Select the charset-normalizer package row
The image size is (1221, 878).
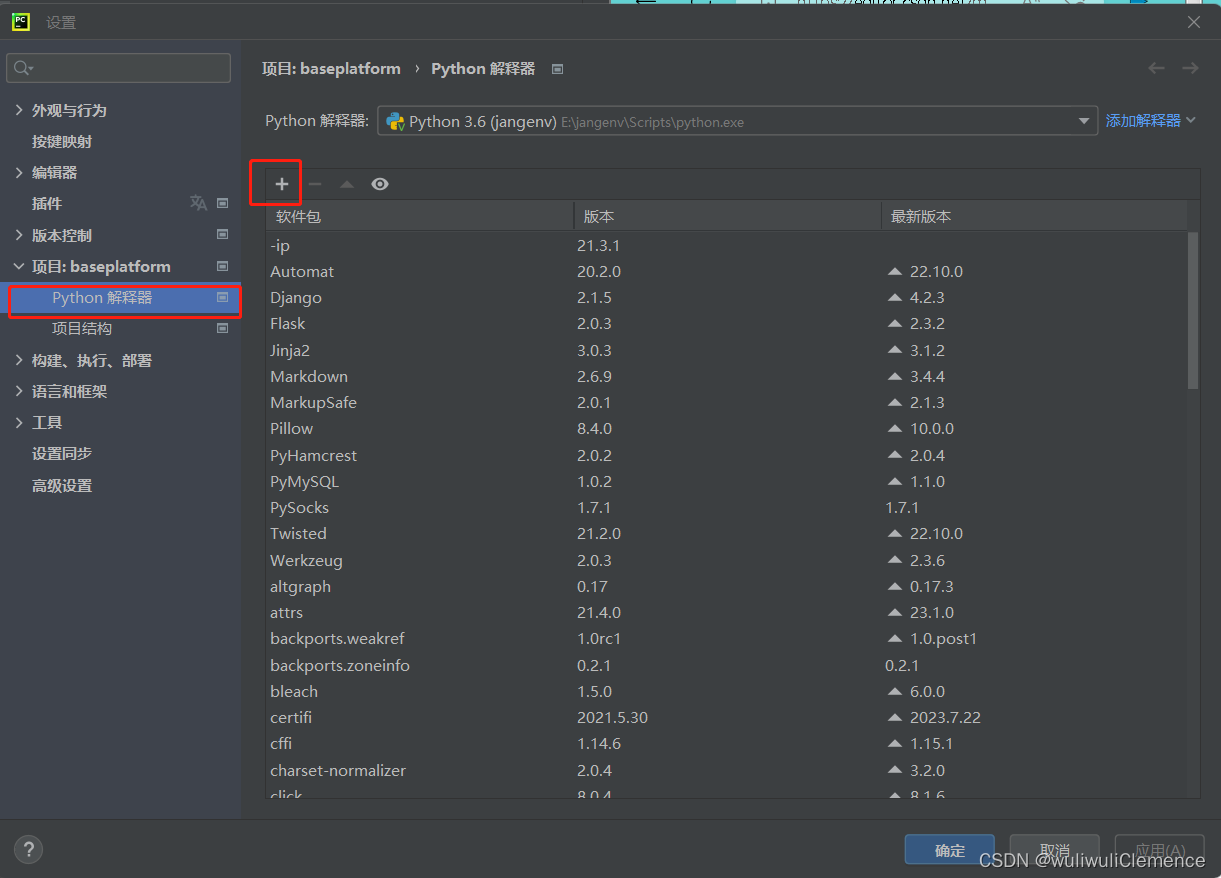pos(726,770)
